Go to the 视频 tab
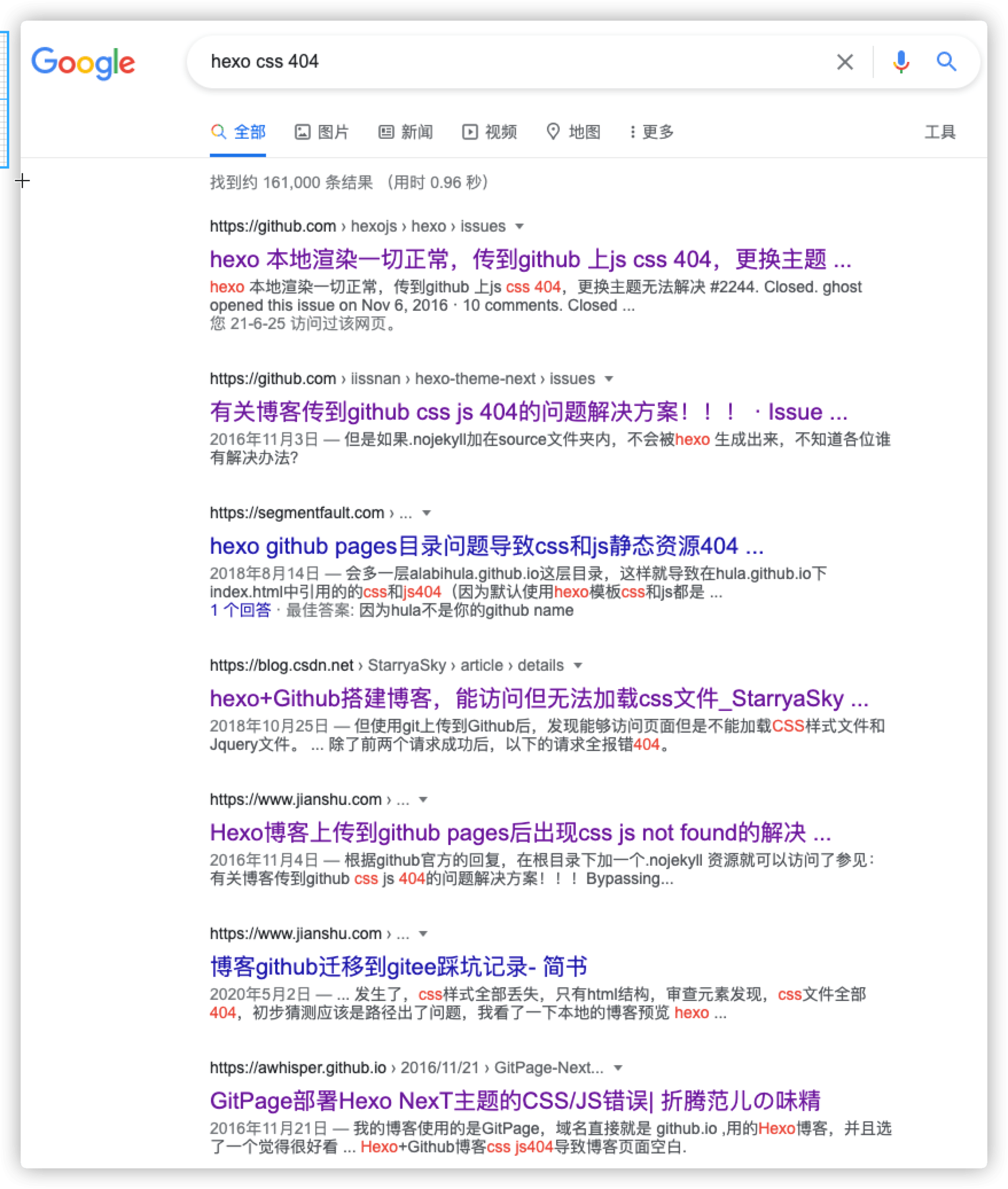The height and width of the screenshot is (1189, 1008). 489,132
